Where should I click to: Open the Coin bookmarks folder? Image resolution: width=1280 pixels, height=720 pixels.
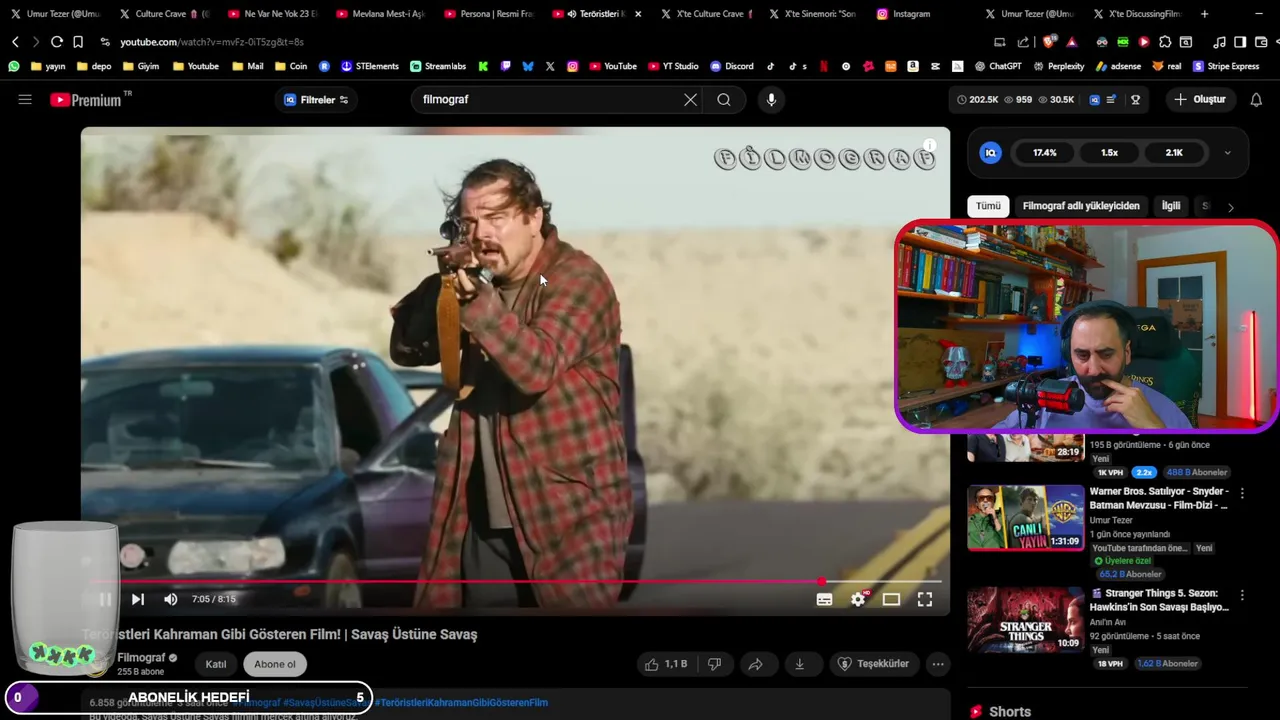tap(290, 66)
